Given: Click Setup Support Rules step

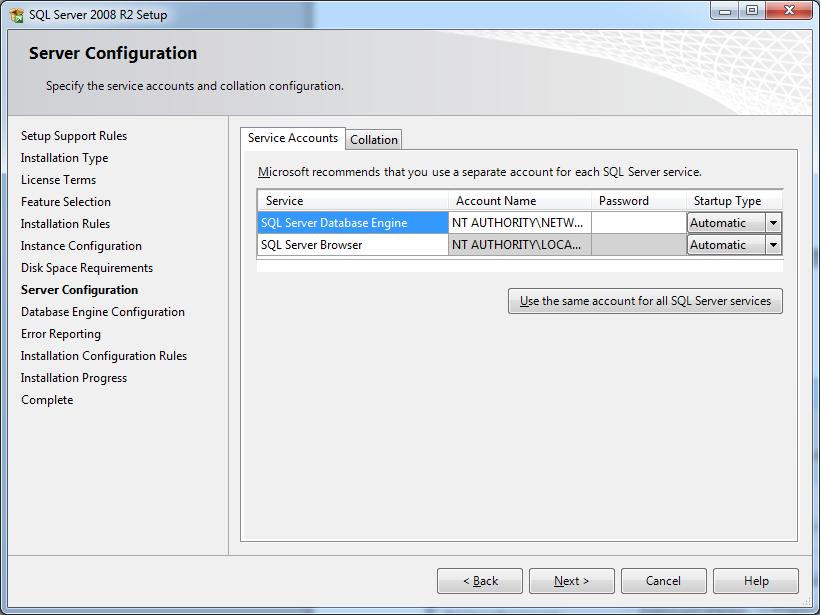Looking at the screenshot, I should click(x=74, y=136).
